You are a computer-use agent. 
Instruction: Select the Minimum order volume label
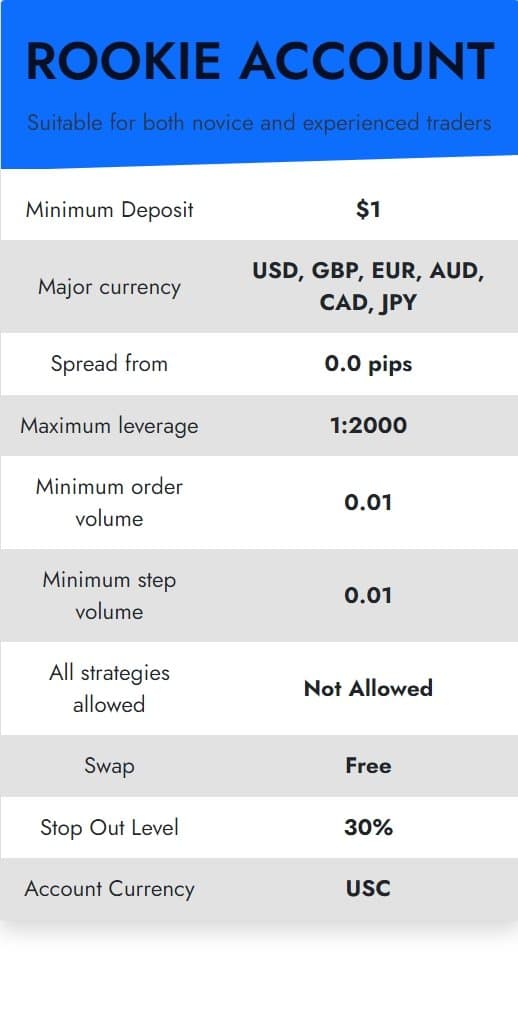[x=109, y=502]
